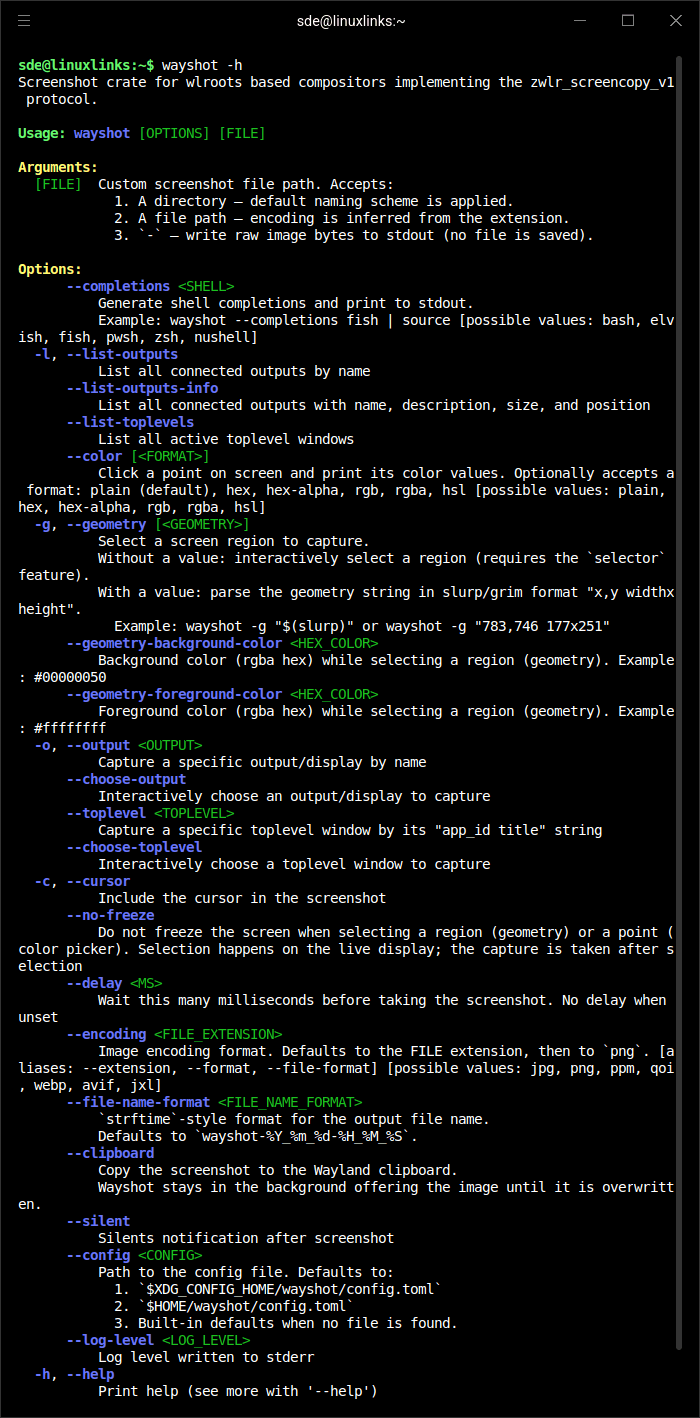This screenshot has width=700, height=1418.
Task: Click '[OPTIONS] [FILE]' in the Usage line
Action: [x=202, y=133]
